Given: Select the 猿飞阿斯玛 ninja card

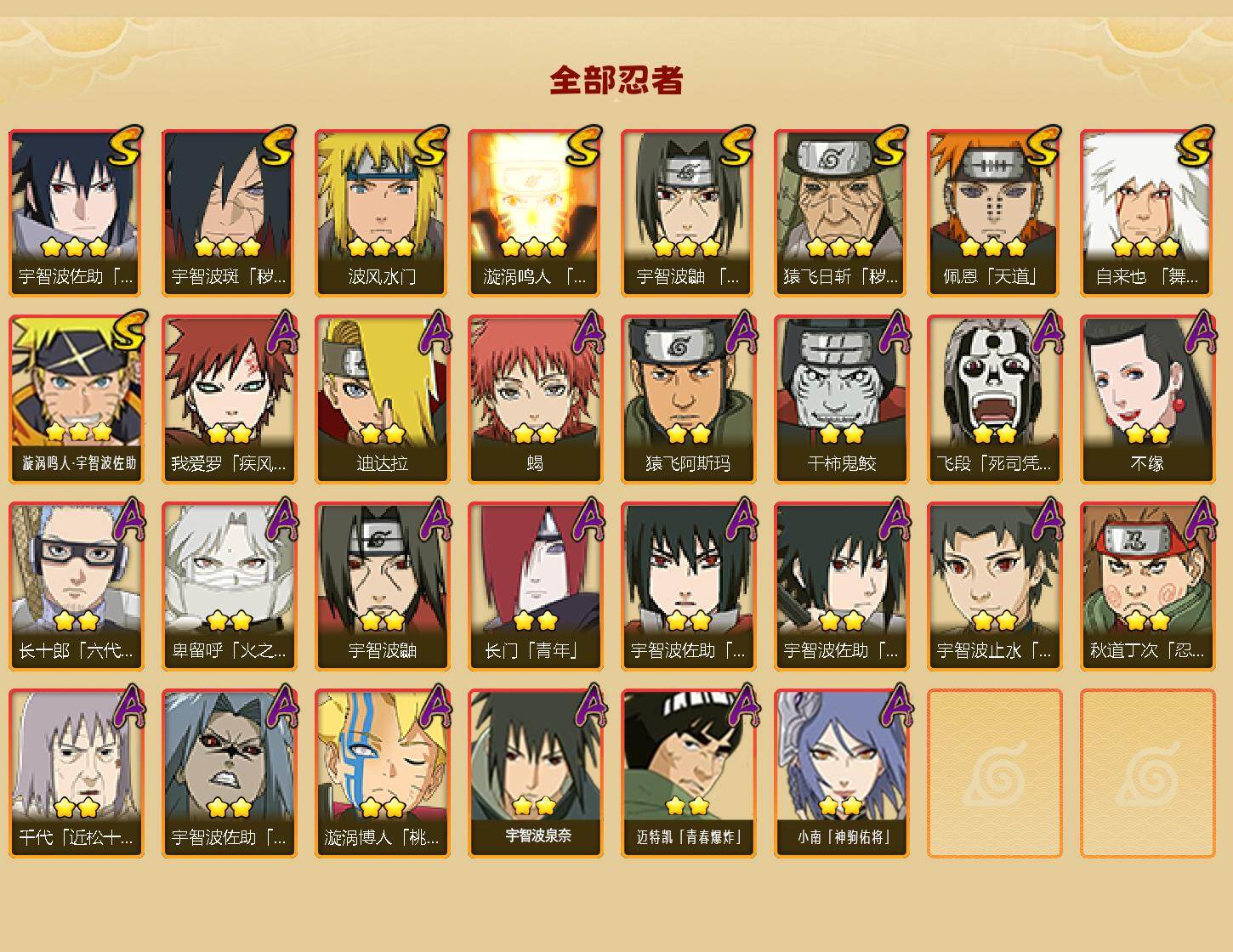Looking at the screenshot, I should point(688,399).
